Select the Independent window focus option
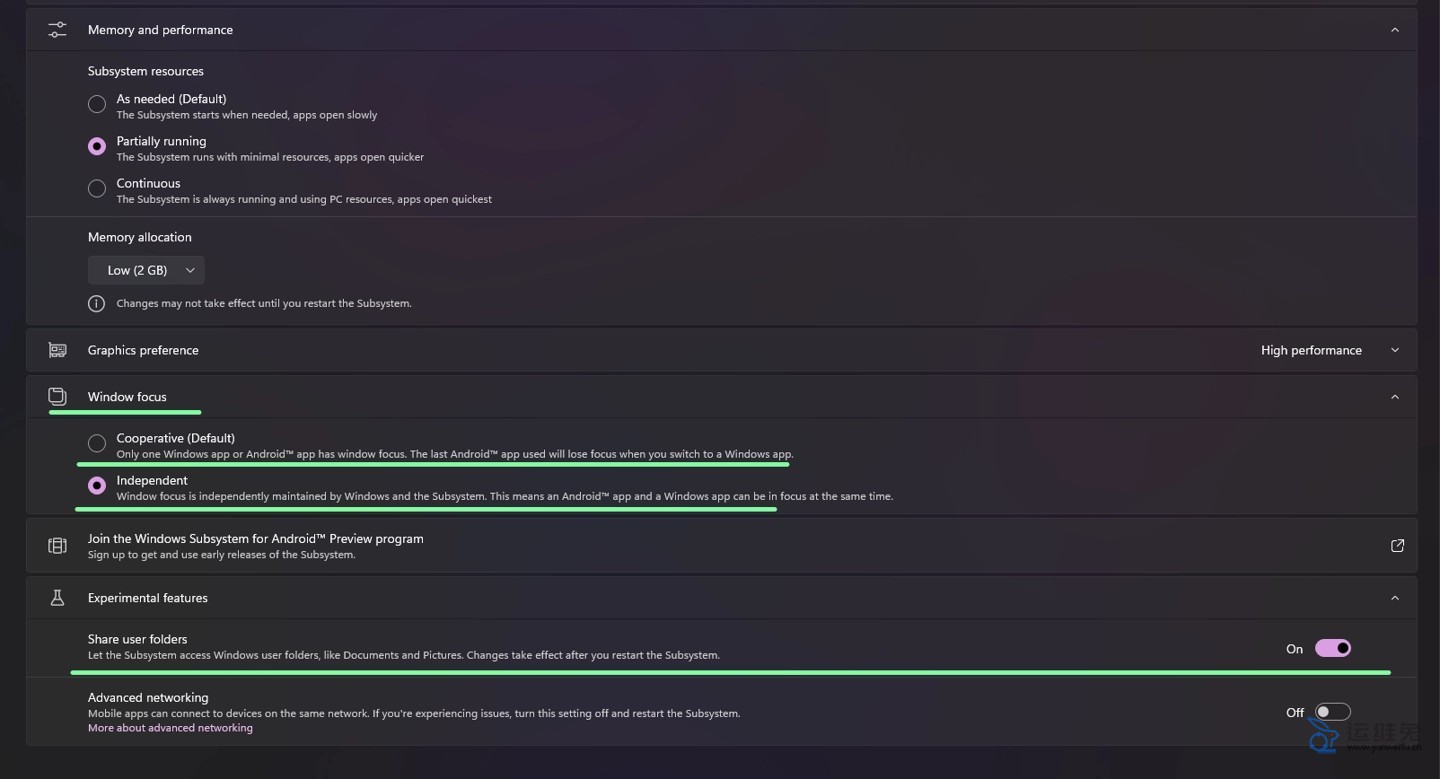Screen dimensions: 1440x779 pos(97,486)
